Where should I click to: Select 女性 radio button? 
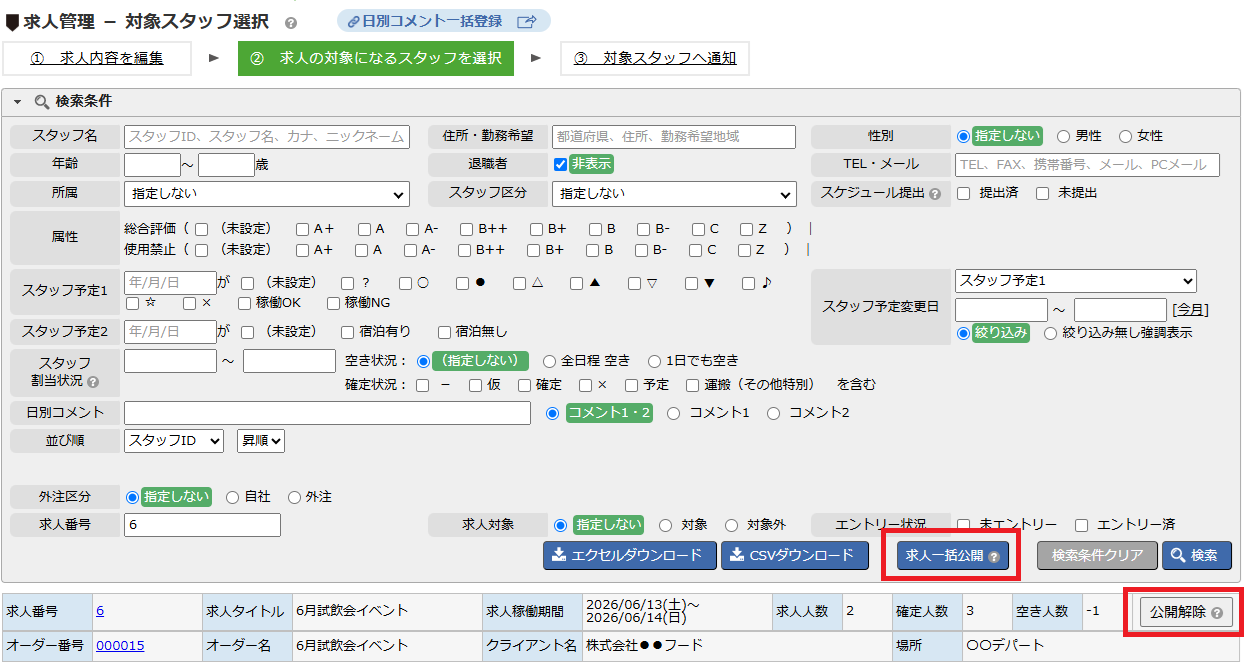tap(1125, 136)
